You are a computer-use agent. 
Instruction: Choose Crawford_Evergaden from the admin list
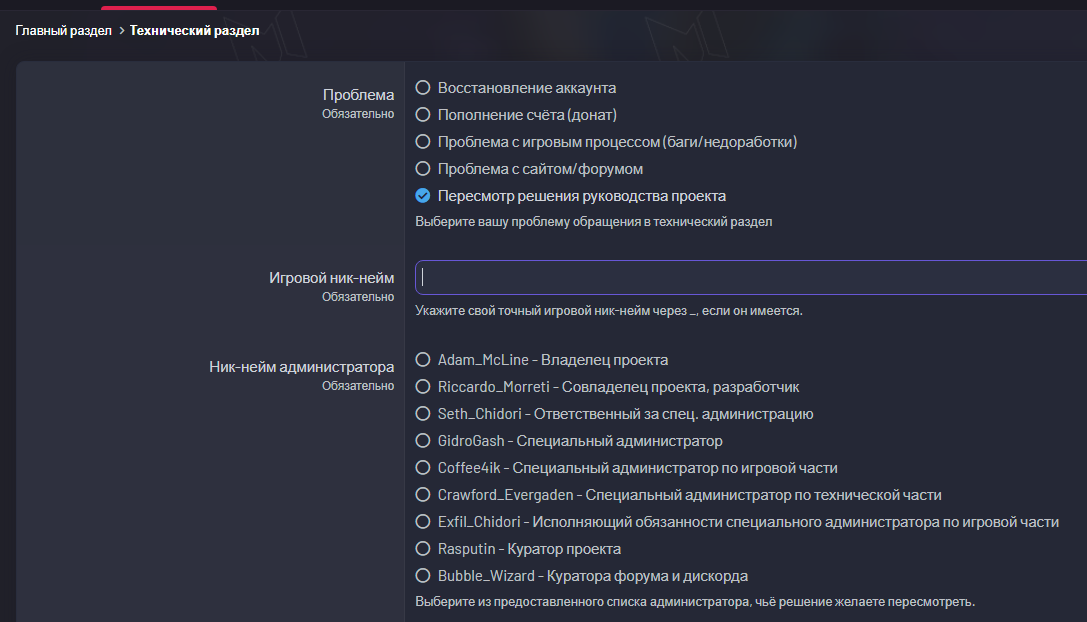pyautogui.click(x=423, y=495)
